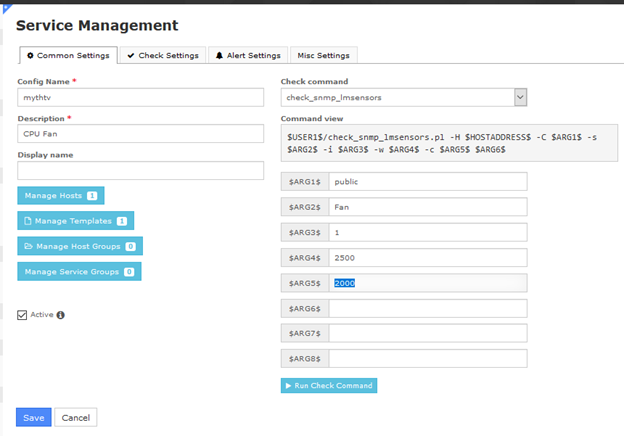Screen dimensions: 624x436
Task: Select the Misc Settings tab
Action: tap(324, 56)
